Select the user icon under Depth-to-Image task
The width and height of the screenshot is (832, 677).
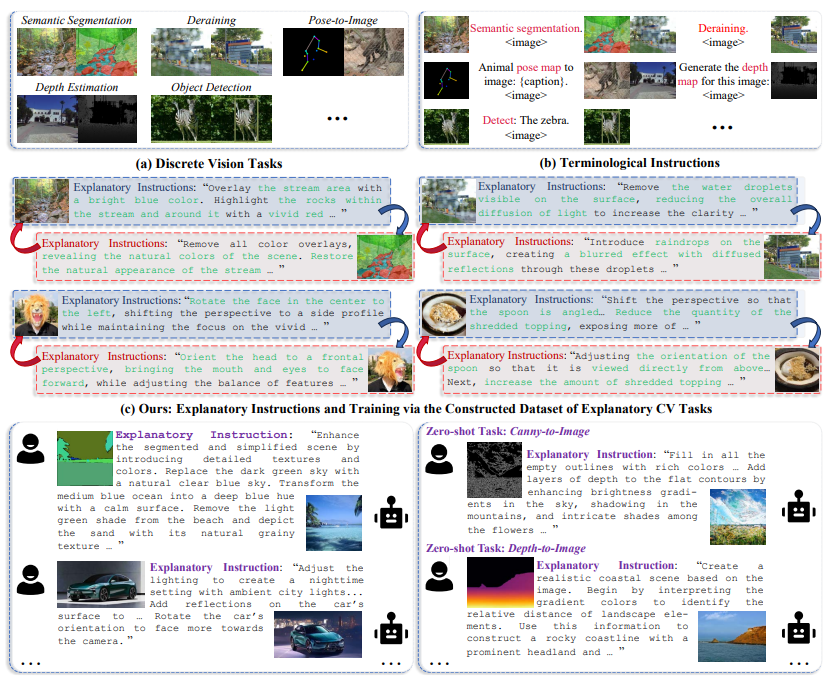[439, 576]
